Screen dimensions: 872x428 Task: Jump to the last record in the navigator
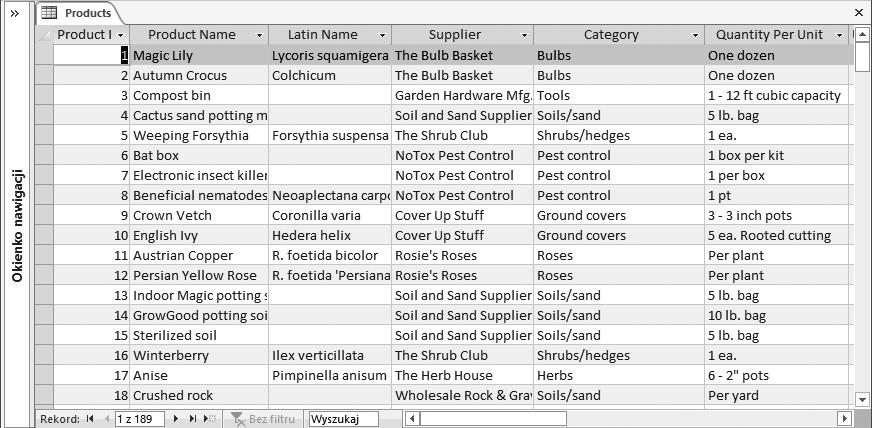point(192,419)
